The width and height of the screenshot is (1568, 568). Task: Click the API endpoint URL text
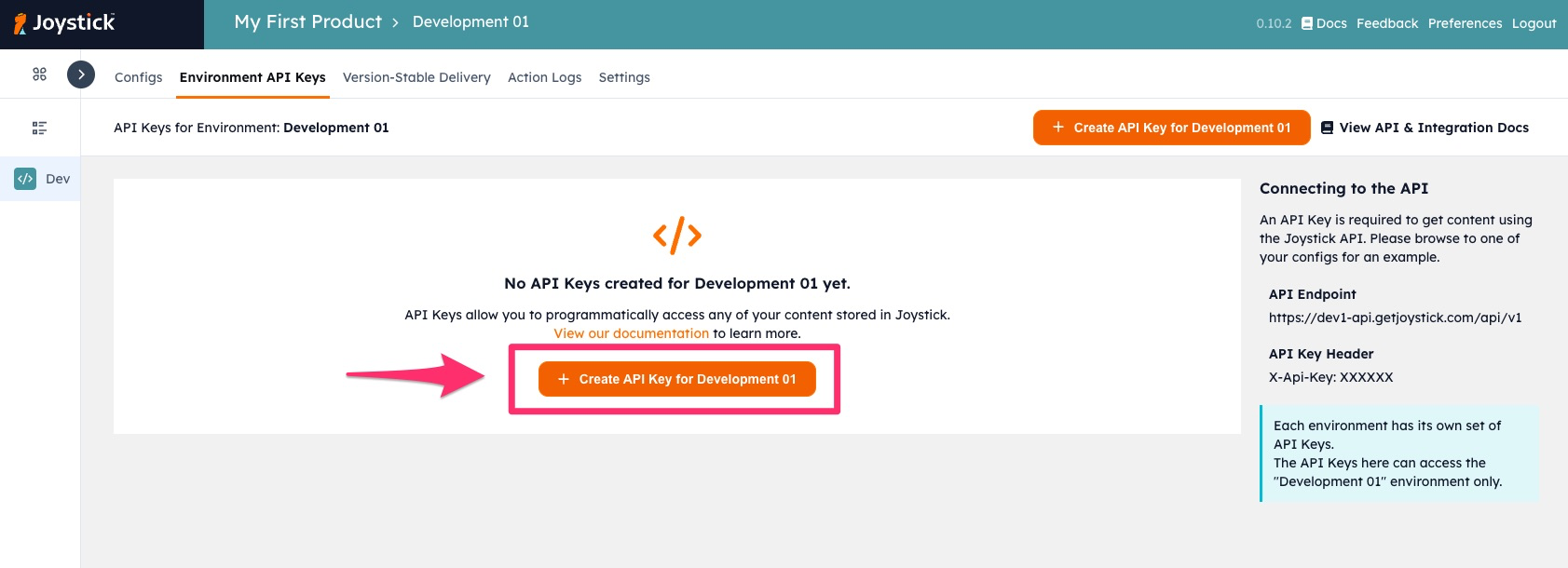(1396, 318)
